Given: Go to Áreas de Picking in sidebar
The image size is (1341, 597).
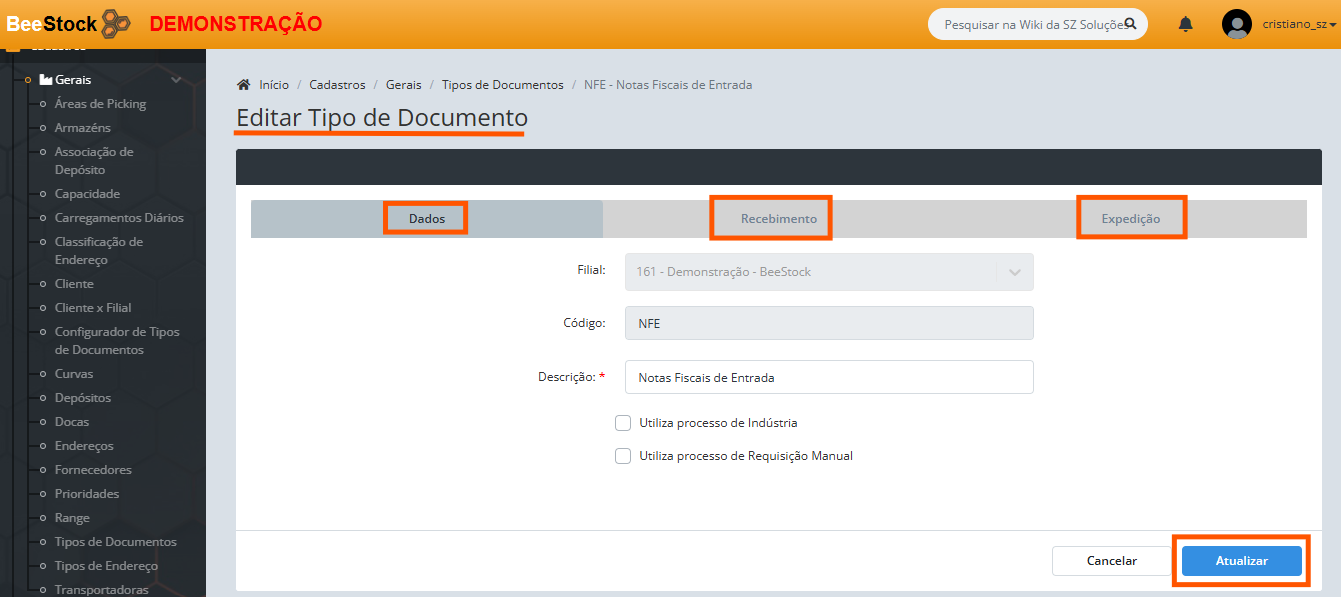Looking at the screenshot, I should coord(100,104).
